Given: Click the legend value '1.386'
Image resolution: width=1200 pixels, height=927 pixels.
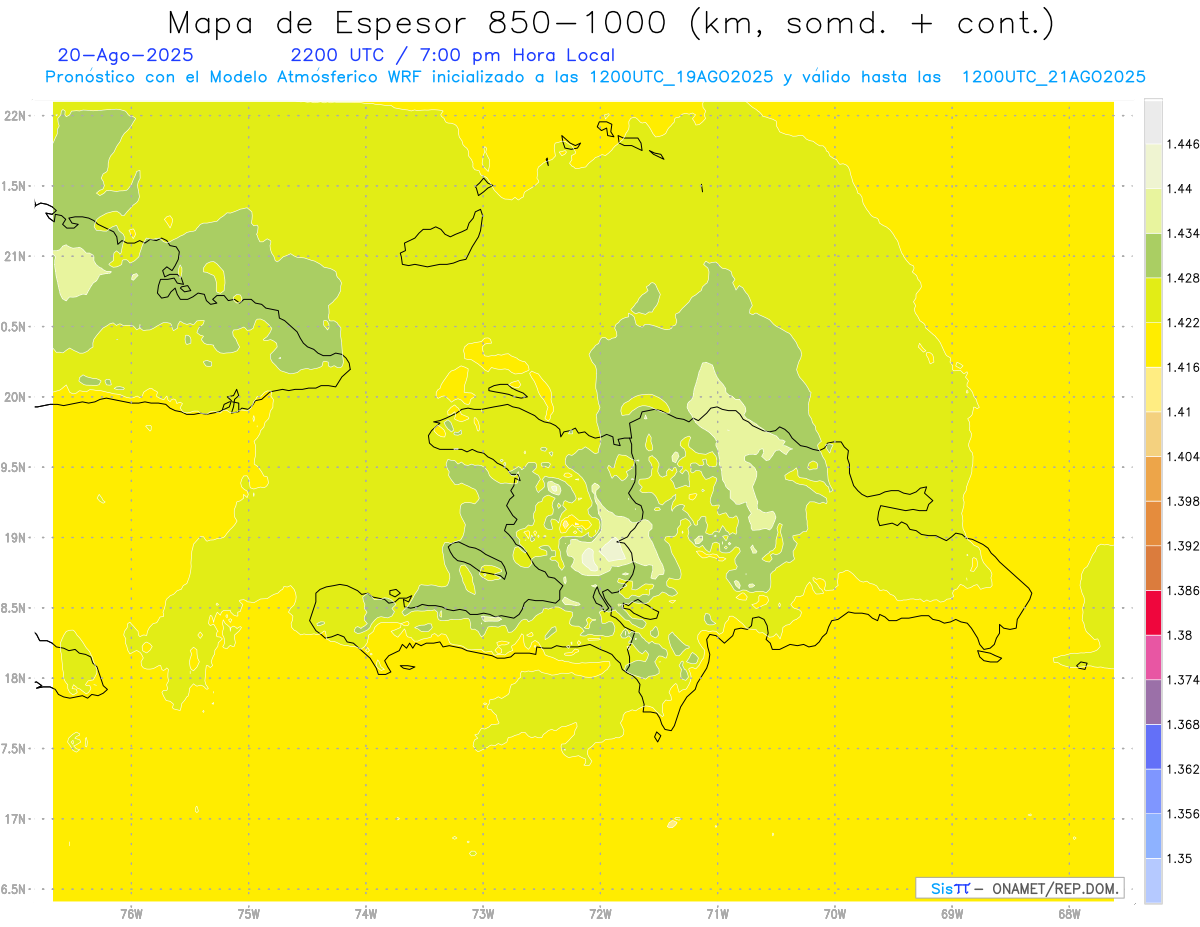Looking at the screenshot, I should click(1181, 590).
